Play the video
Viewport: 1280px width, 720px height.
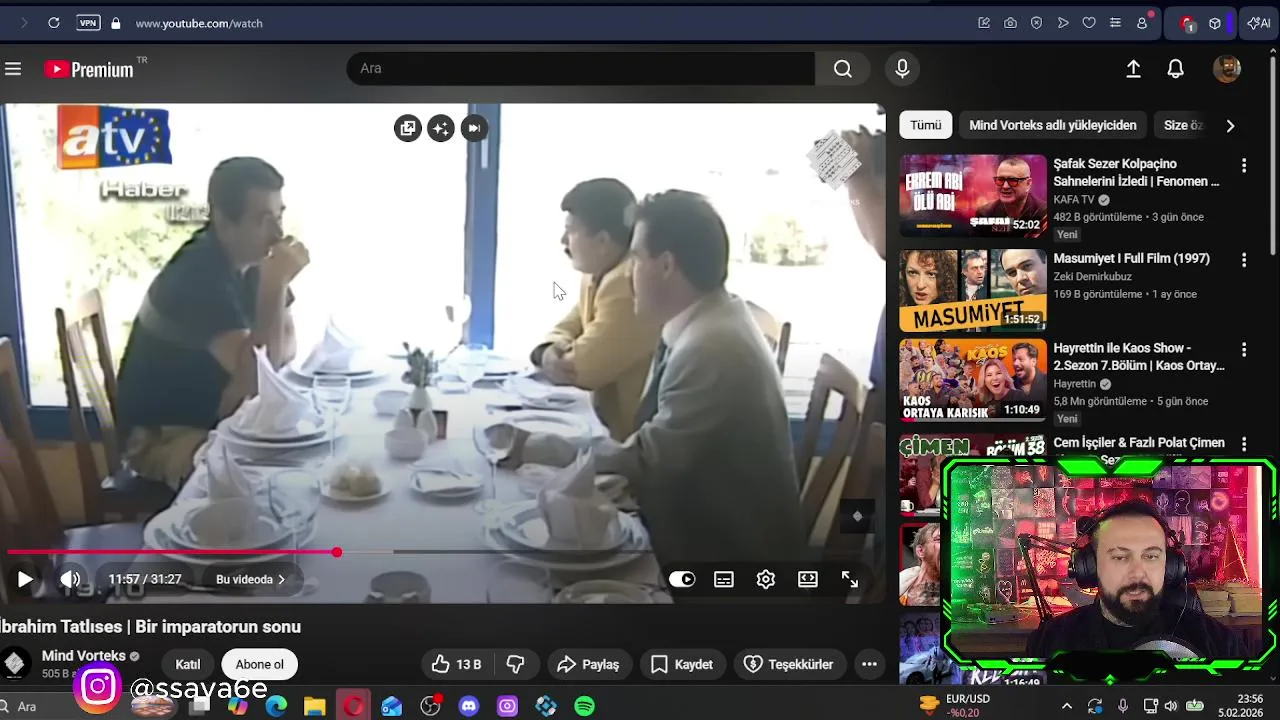(25, 579)
